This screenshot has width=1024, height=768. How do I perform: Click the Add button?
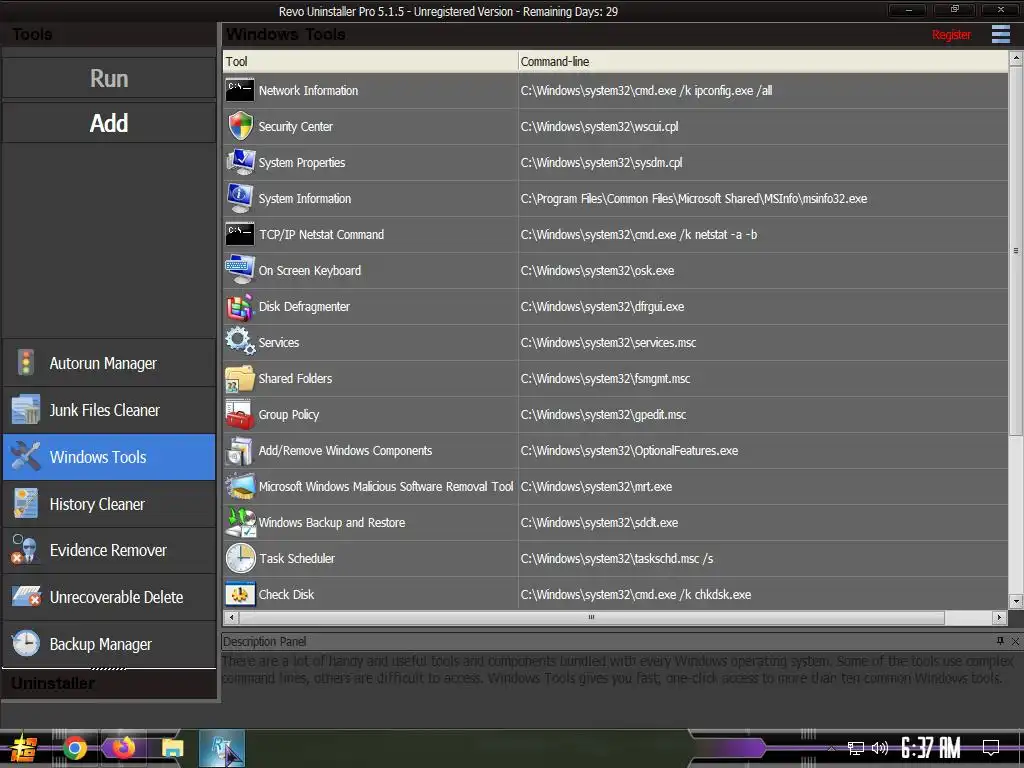point(109,123)
